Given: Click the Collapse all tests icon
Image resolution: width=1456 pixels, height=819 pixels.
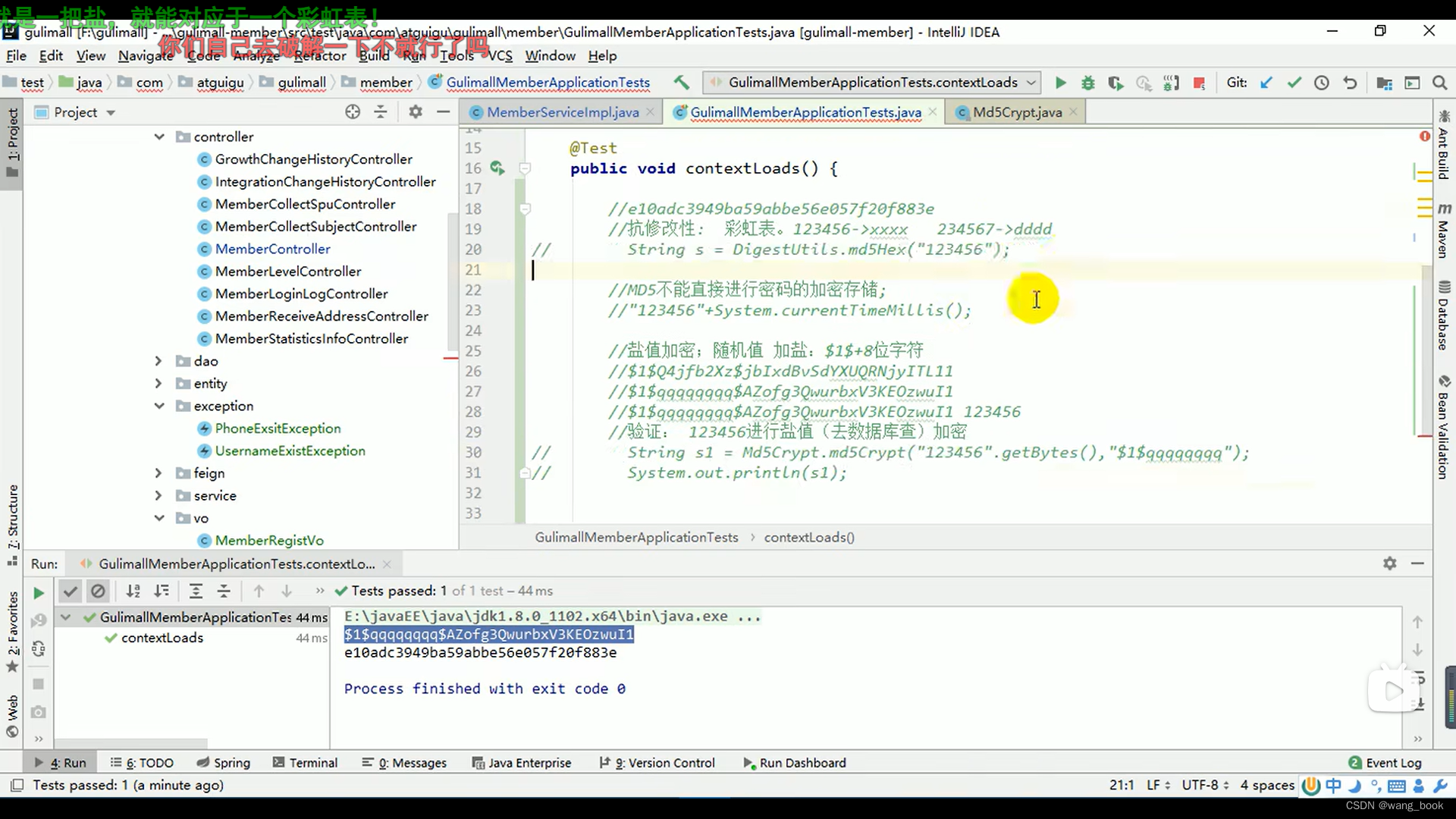Looking at the screenshot, I should (223, 591).
